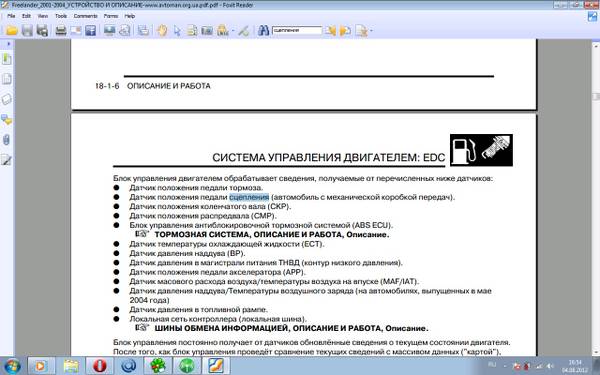Viewport: 600px width, 375px height.
Task: Click the page footer 'ОПИСАНИЕ И РАБОТА'
Action: coord(169,86)
